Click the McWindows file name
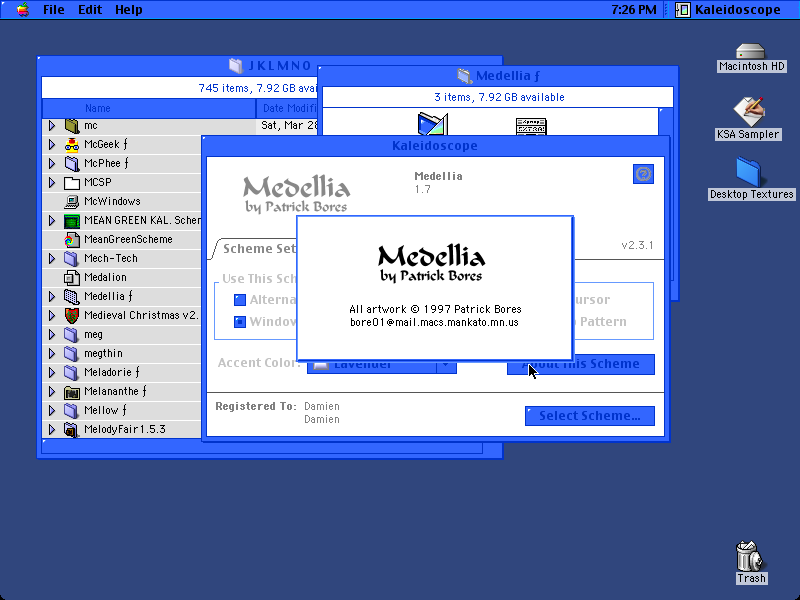800x600 pixels. pos(112,202)
